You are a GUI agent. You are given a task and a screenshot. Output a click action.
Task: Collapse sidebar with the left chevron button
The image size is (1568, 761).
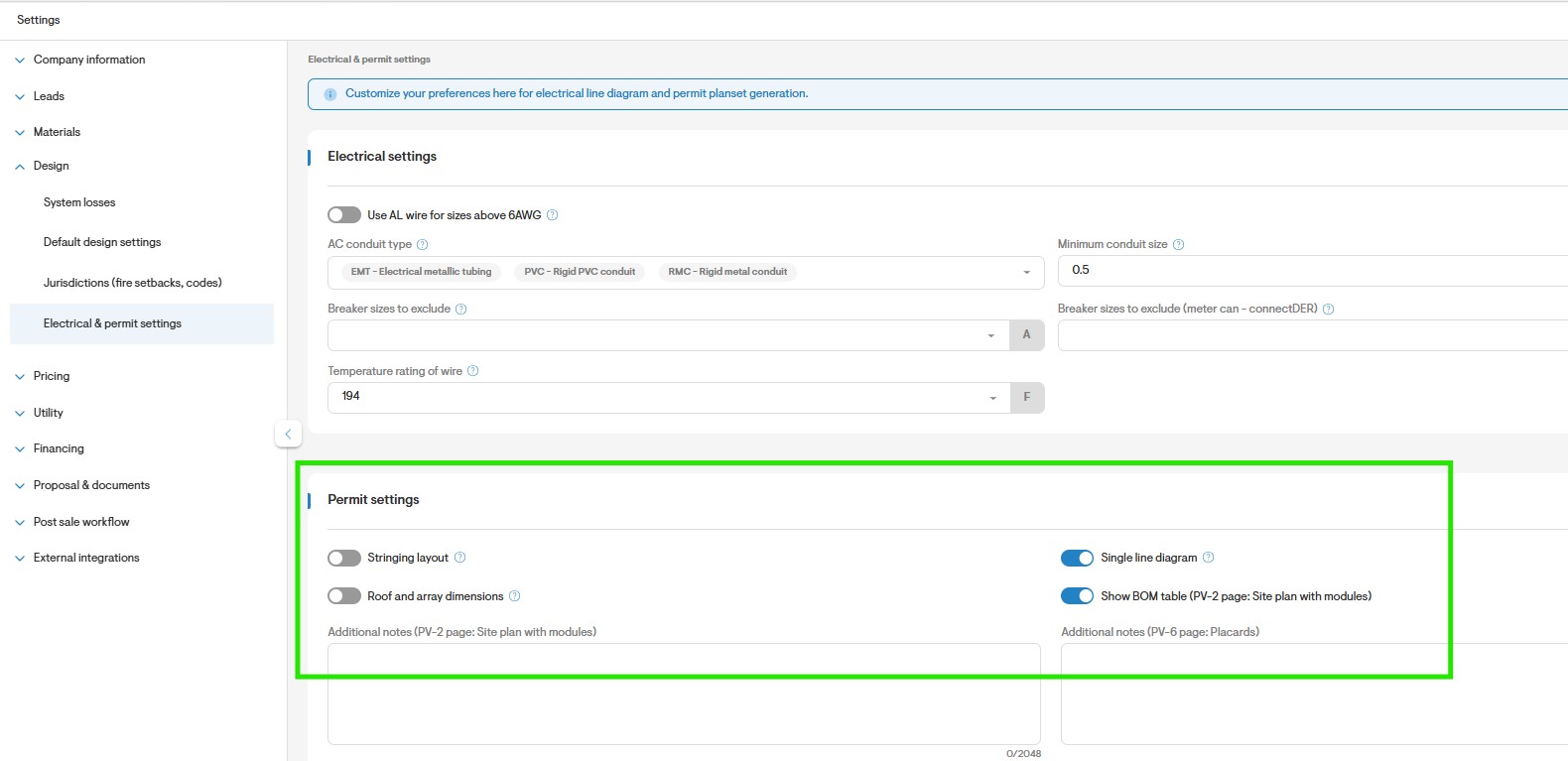pos(288,434)
